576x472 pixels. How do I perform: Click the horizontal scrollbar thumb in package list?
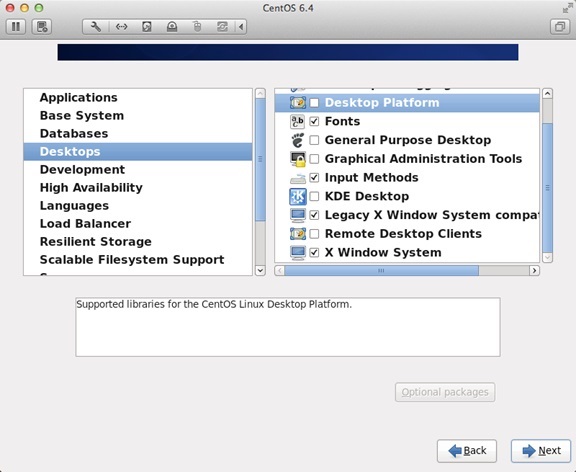(x=381, y=271)
